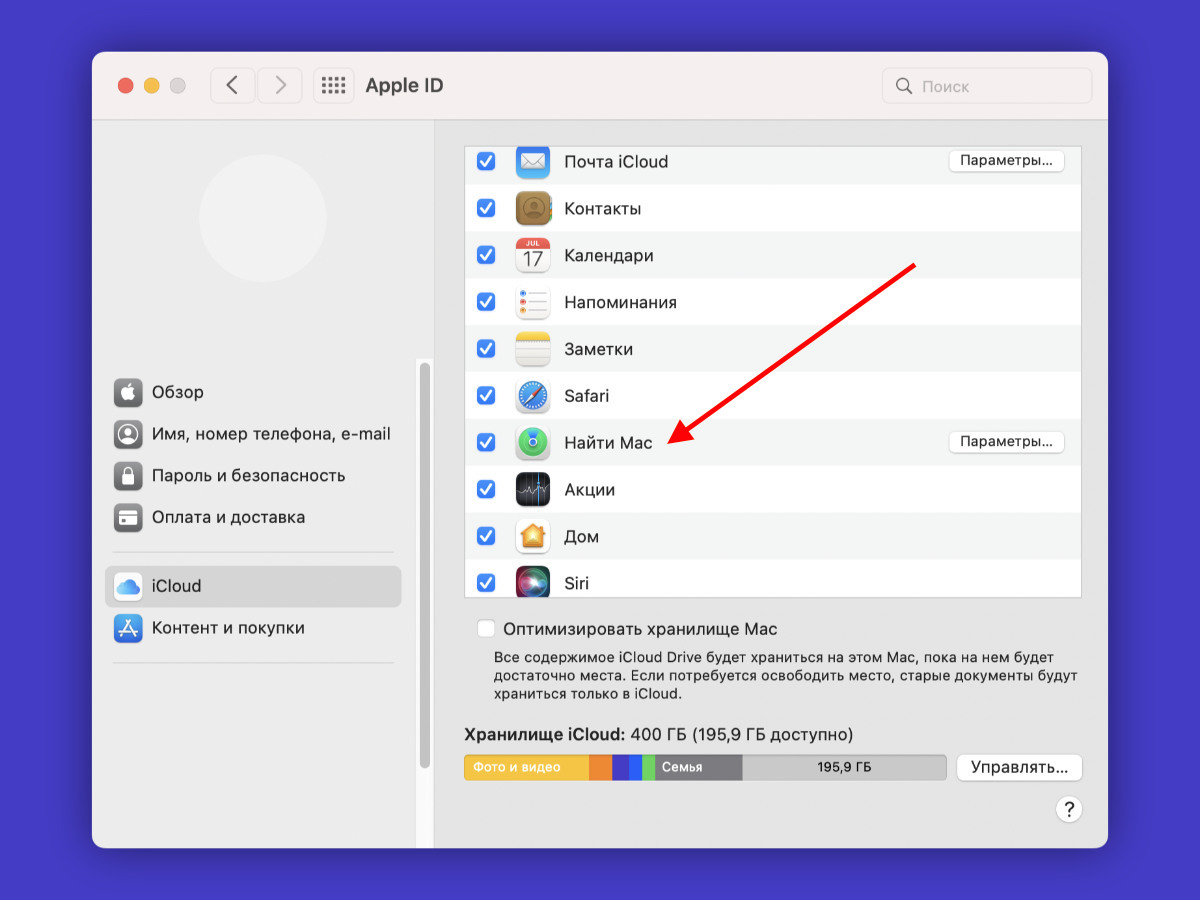
Task: Click the Safari compass icon
Action: (533, 396)
